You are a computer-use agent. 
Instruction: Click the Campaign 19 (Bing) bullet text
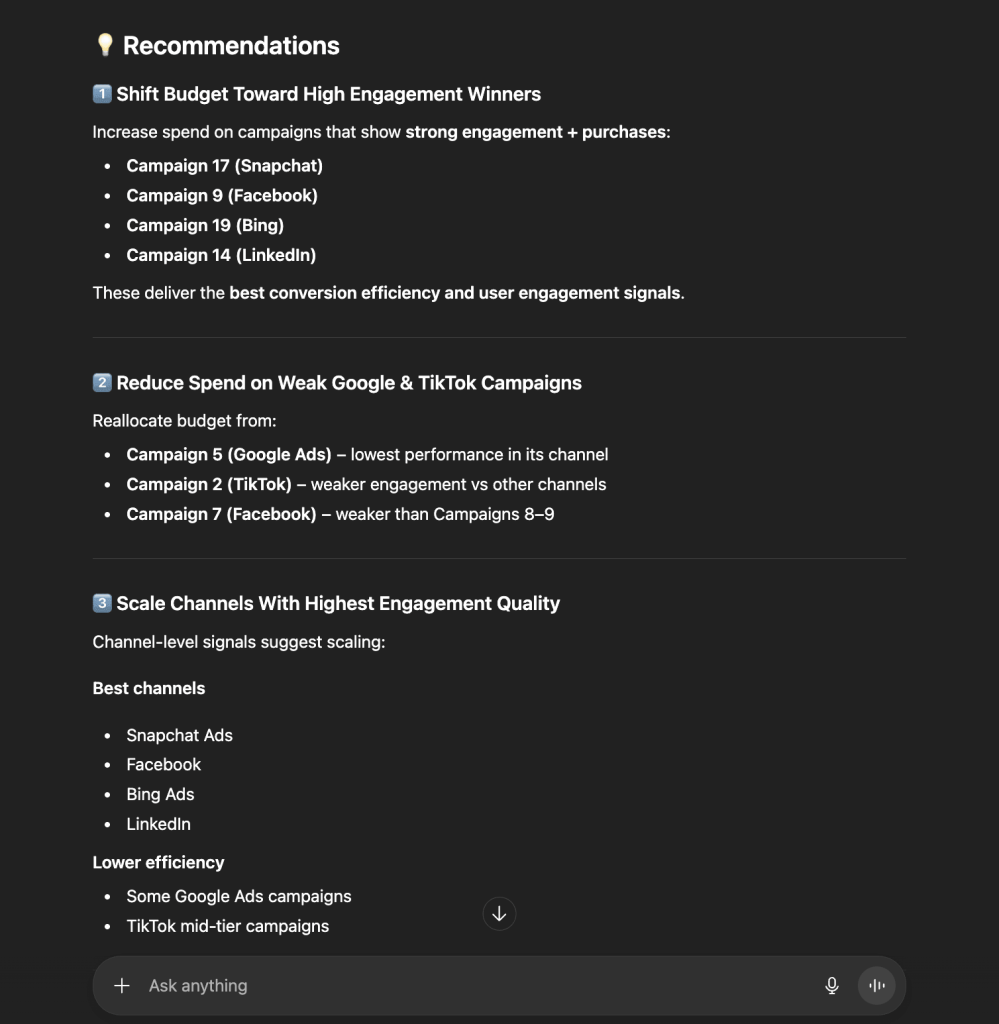tap(205, 225)
